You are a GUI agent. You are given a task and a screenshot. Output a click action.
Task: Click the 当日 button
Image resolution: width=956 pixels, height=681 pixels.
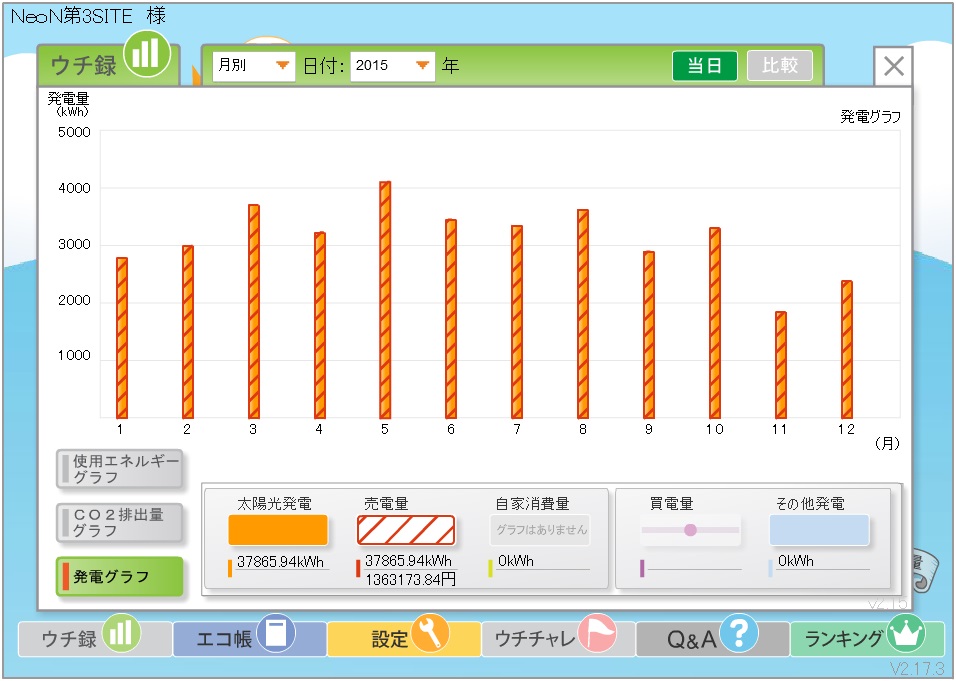(x=705, y=65)
